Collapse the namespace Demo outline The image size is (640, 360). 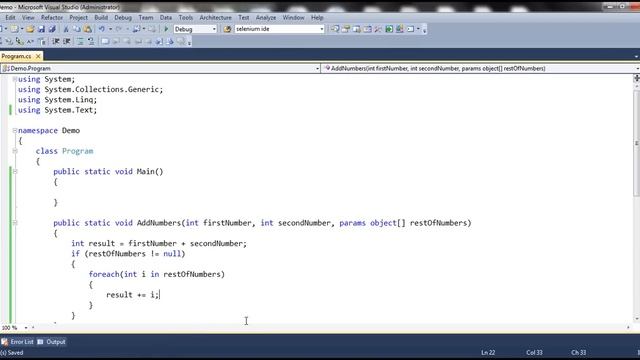[x=15, y=131]
